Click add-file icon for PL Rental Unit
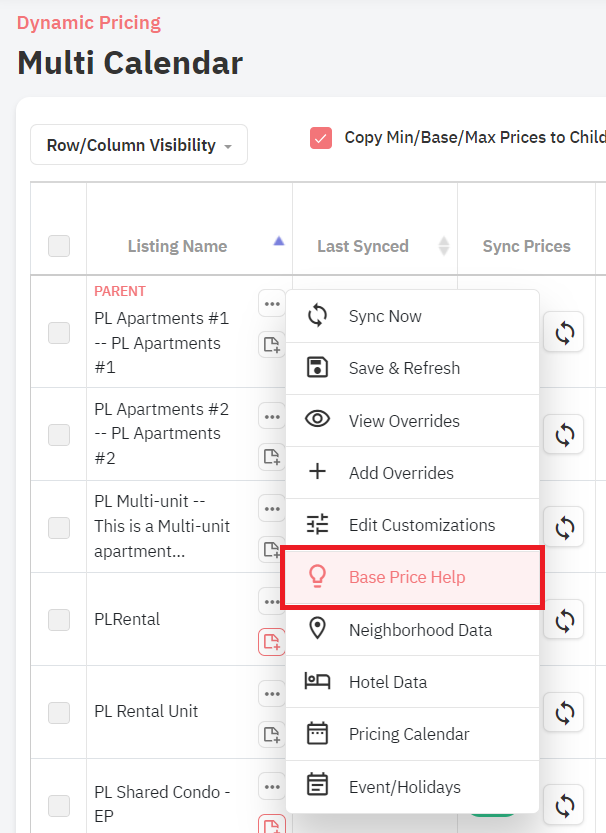606x833 pixels. [272, 735]
